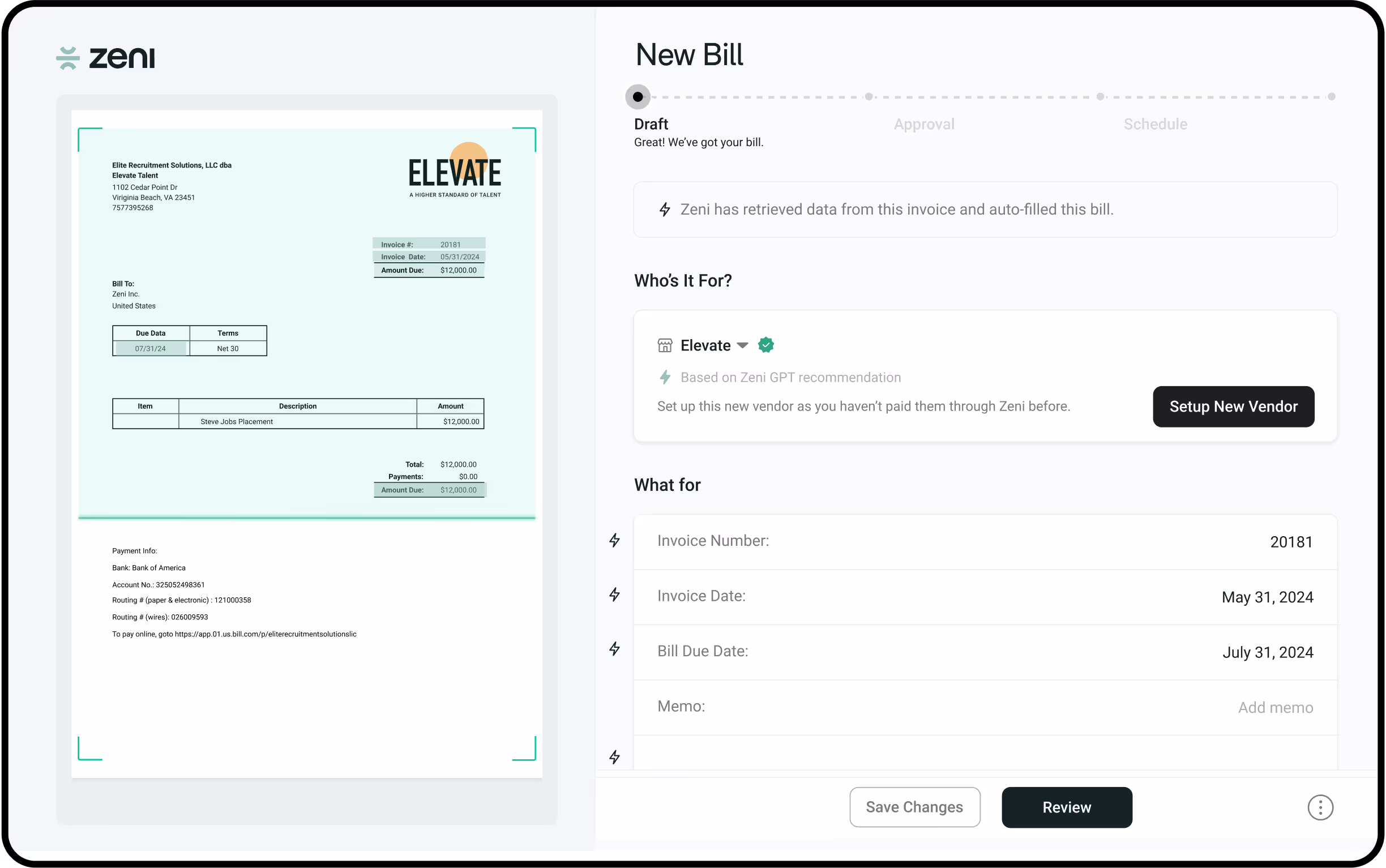
Task: Select the Draft step in progress tracker
Action: tap(638, 97)
